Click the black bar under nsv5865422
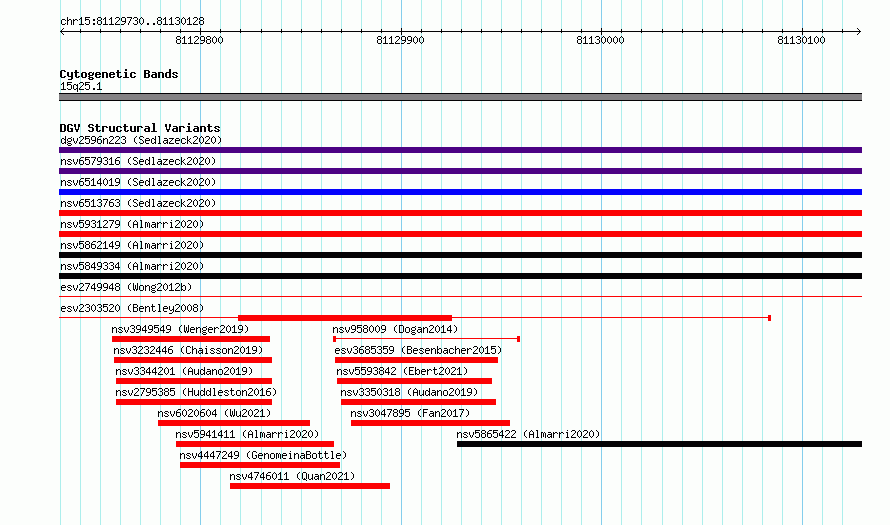Image resolution: width=890 pixels, height=525 pixels. [660, 444]
